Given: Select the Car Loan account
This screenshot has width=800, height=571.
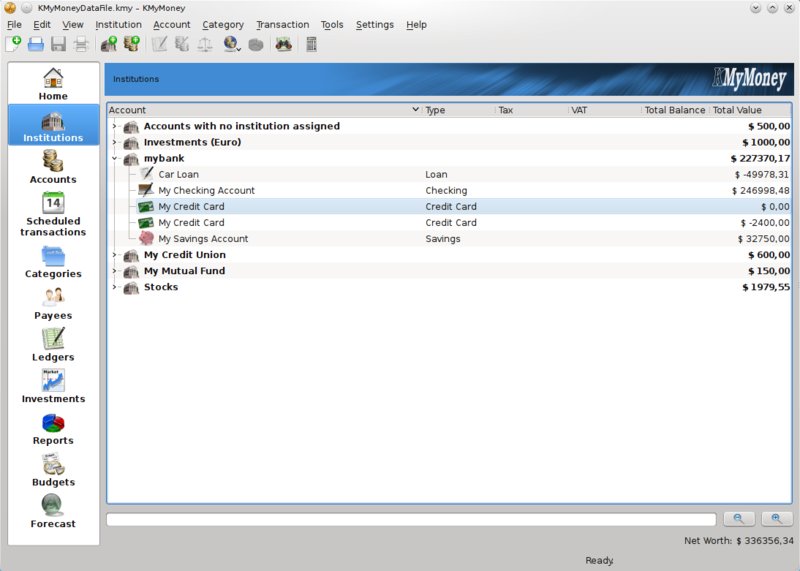Looking at the screenshot, I should click(x=449, y=175).
